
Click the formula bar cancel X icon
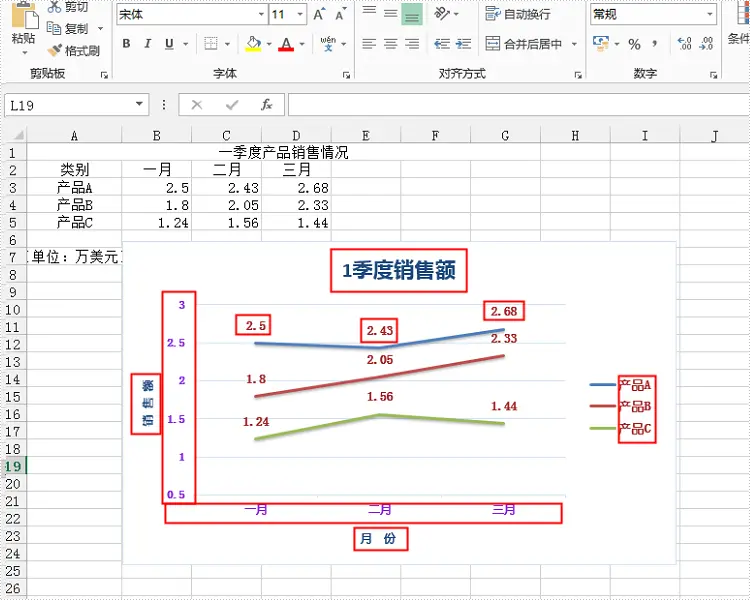point(197,105)
